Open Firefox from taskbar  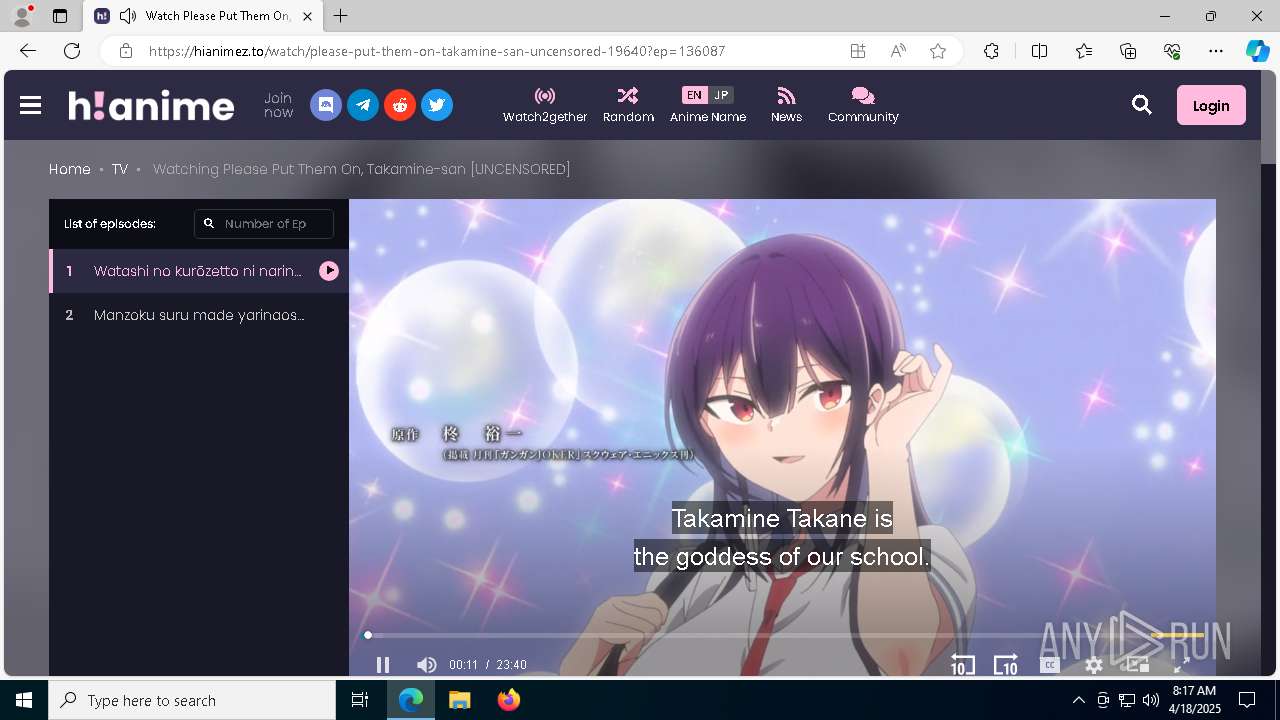point(509,700)
